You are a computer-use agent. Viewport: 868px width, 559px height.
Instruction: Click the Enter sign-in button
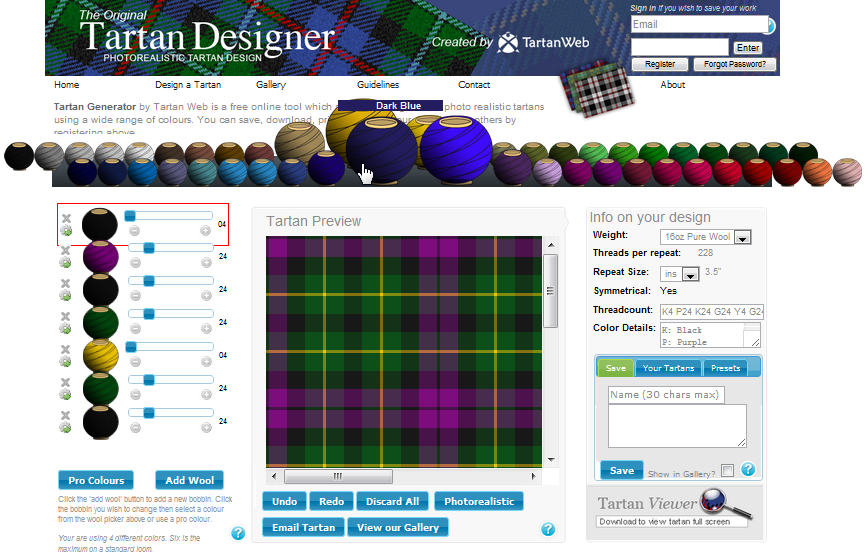coord(748,48)
